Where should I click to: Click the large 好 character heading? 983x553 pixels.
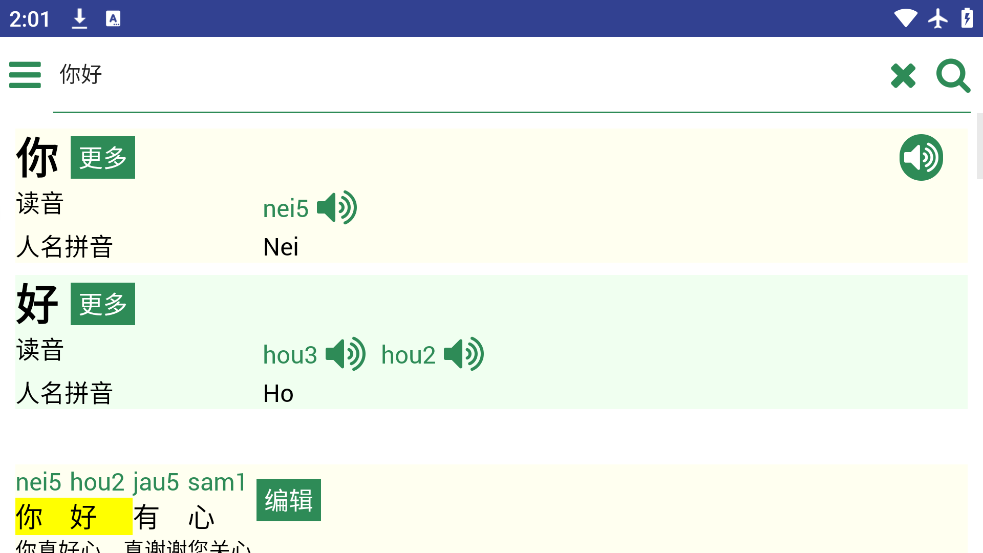tap(38, 304)
